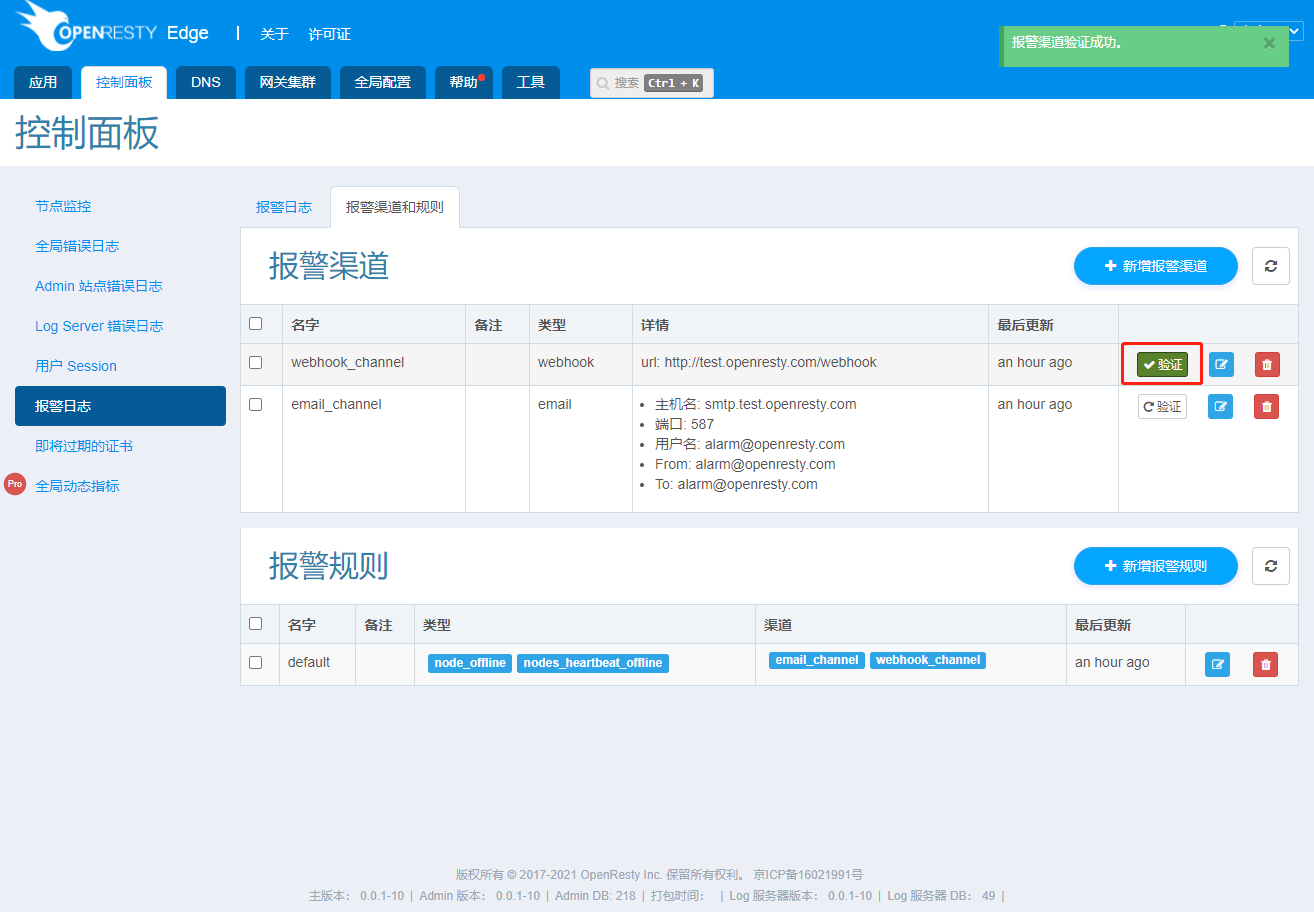Image resolution: width=1314 pixels, height=912 pixels.
Task: Click the email_channel name cell
Action: click(x=336, y=404)
